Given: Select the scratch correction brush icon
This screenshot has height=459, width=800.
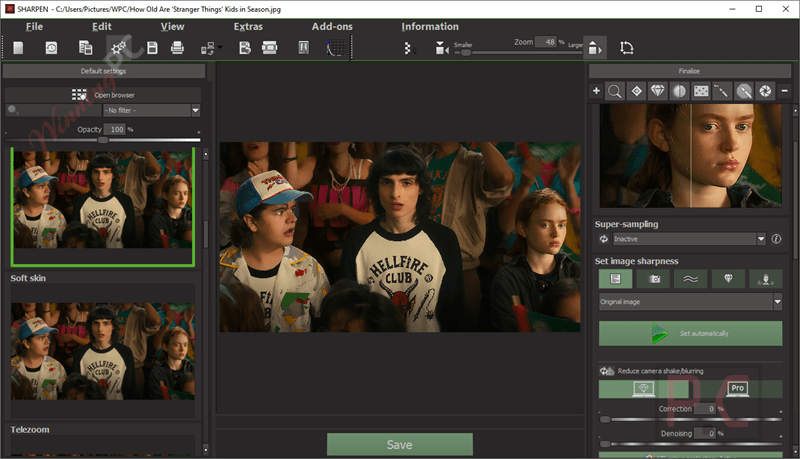Looking at the screenshot, I should pyautogui.click(x=722, y=91).
